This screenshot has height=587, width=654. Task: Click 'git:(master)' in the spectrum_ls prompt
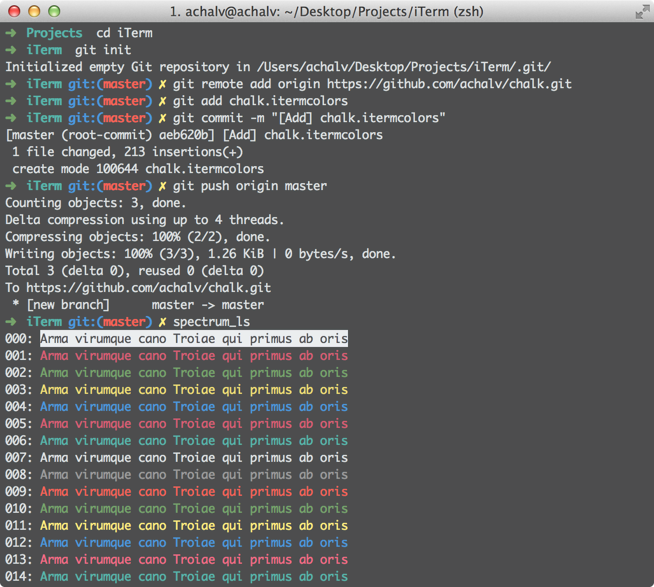[110, 322]
